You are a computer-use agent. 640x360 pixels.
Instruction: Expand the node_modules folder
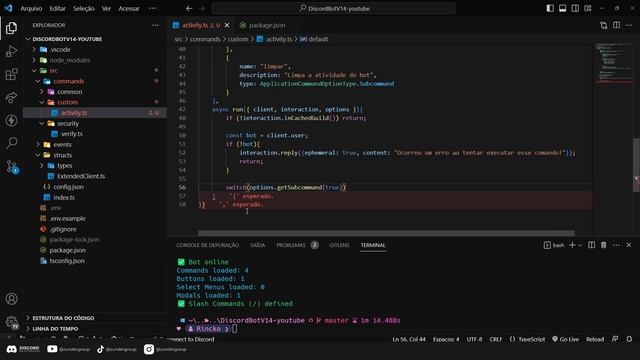pos(69,60)
